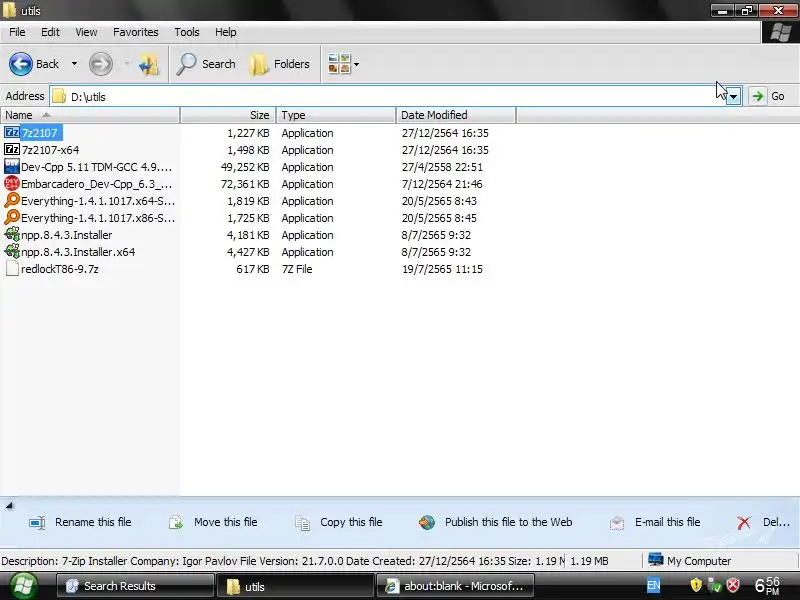800x600 pixels.
Task: Select the 7z2107-x64 file icon
Action: (x=12, y=149)
